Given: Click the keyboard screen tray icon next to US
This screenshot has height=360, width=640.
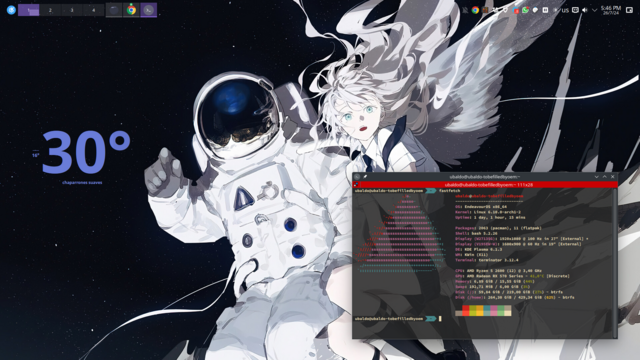Looking at the screenshot, I should [x=575, y=10].
